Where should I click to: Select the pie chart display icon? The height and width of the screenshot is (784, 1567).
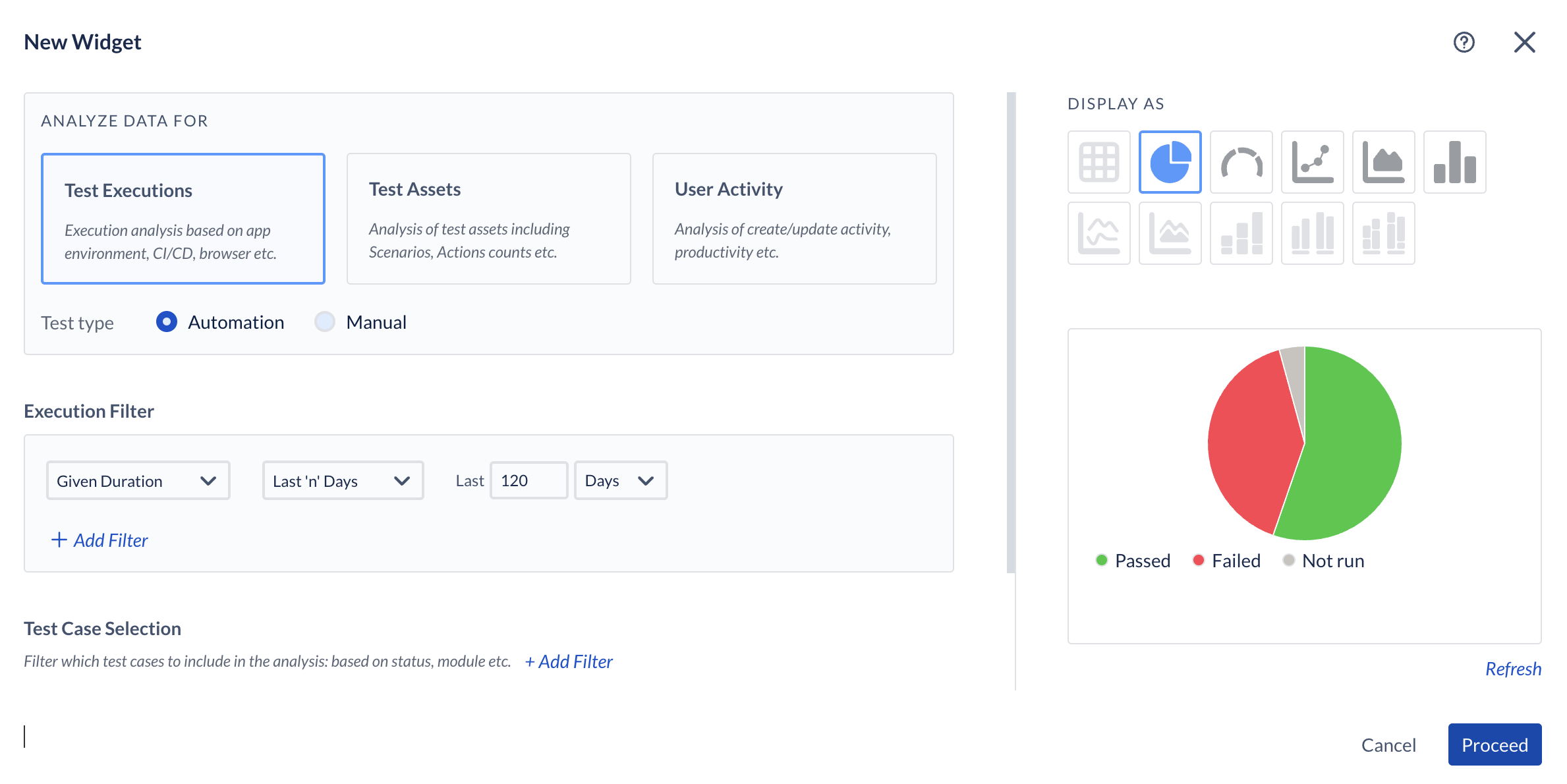coord(1170,162)
